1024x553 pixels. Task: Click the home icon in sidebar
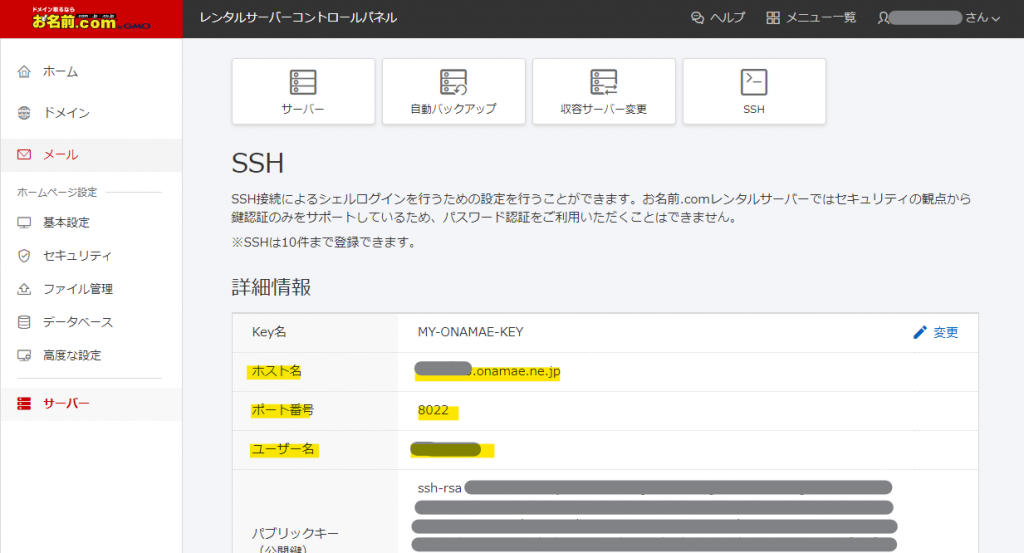point(25,72)
